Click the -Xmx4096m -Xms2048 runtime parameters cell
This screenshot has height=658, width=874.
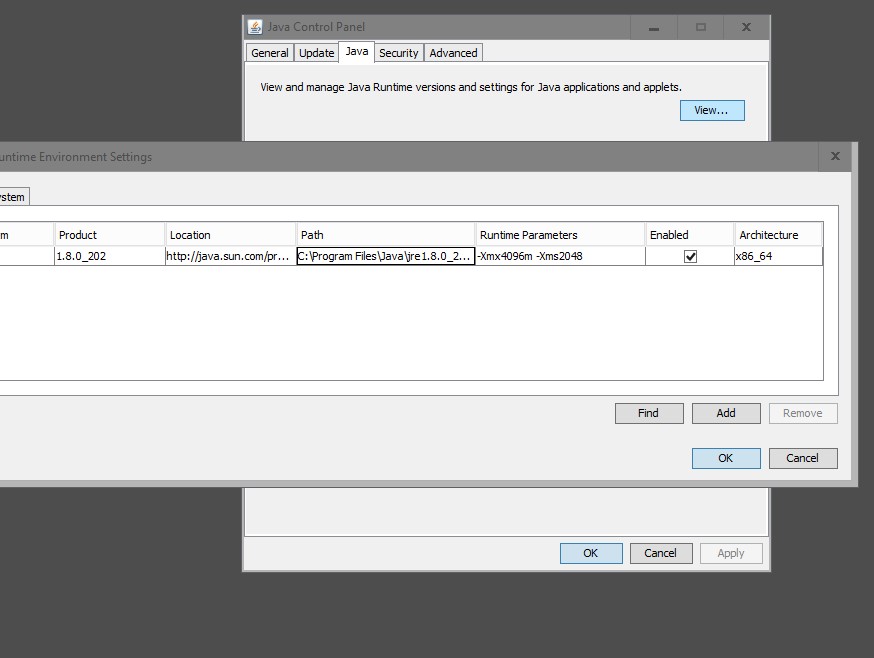coord(560,257)
